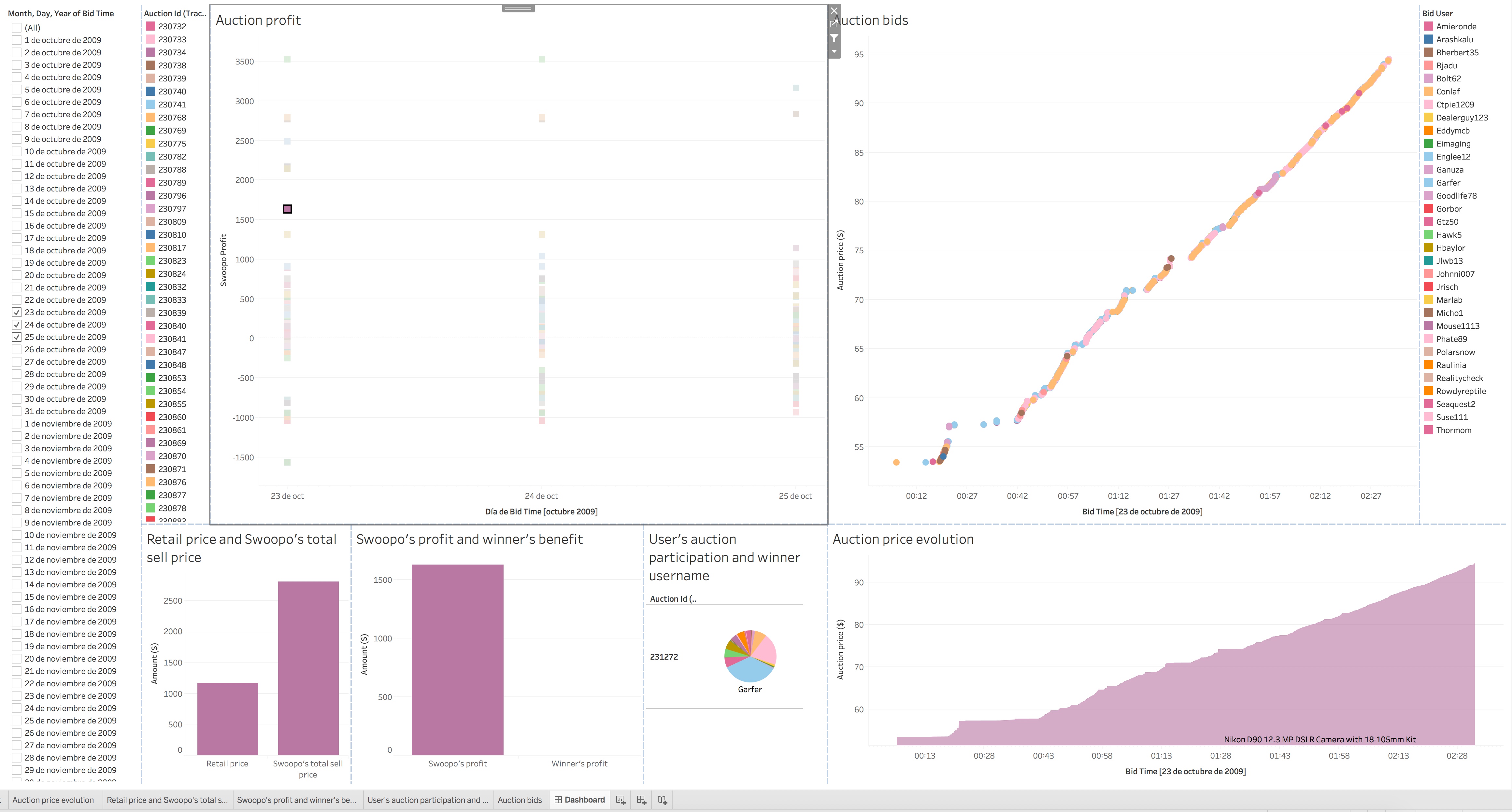
Task: Click the drag handle atop Auction profit
Action: coord(518,8)
